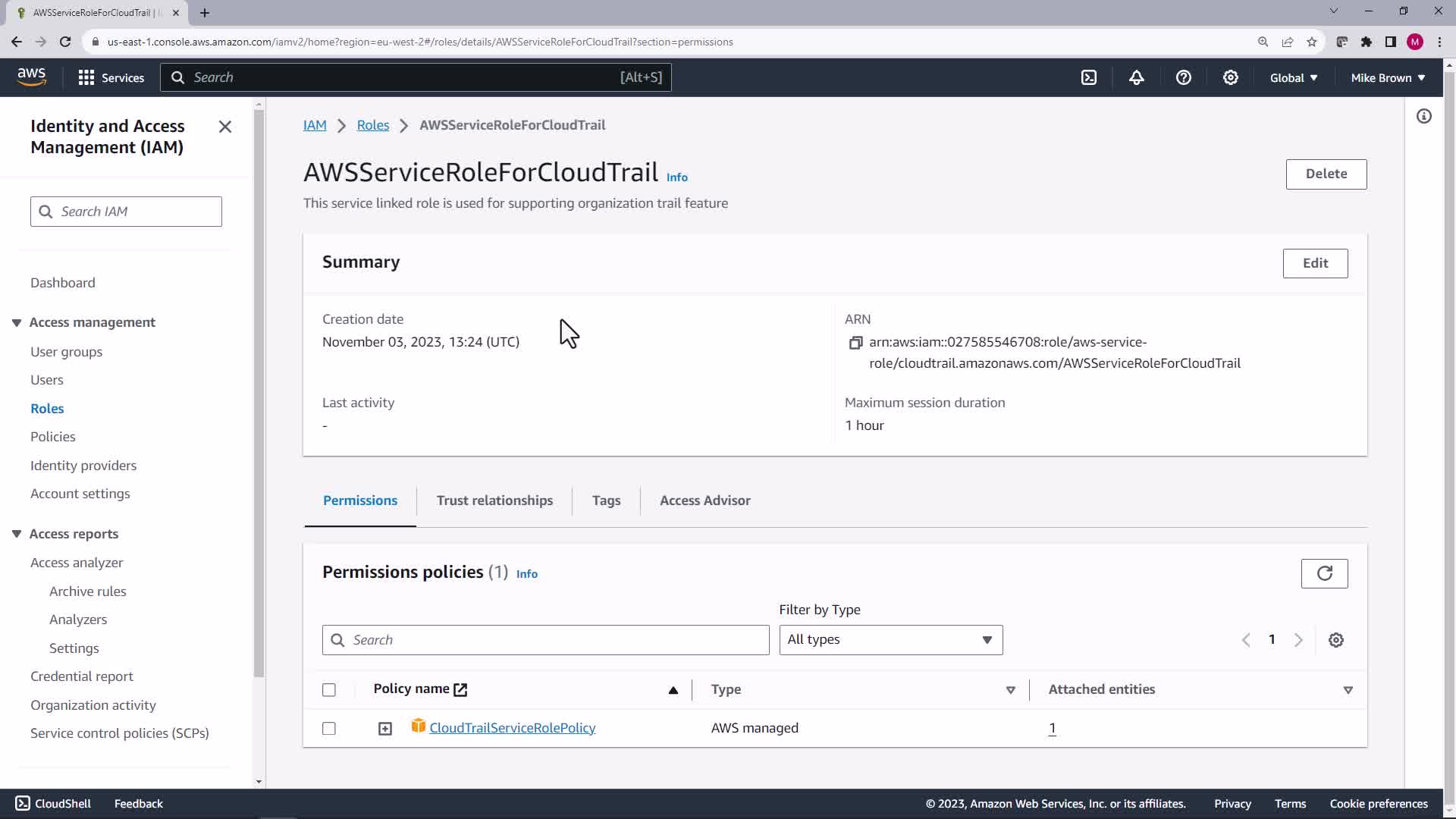Copy the role ARN to clipboard
Viewport: 1456px width, 819px height.
tap(855, 343)
